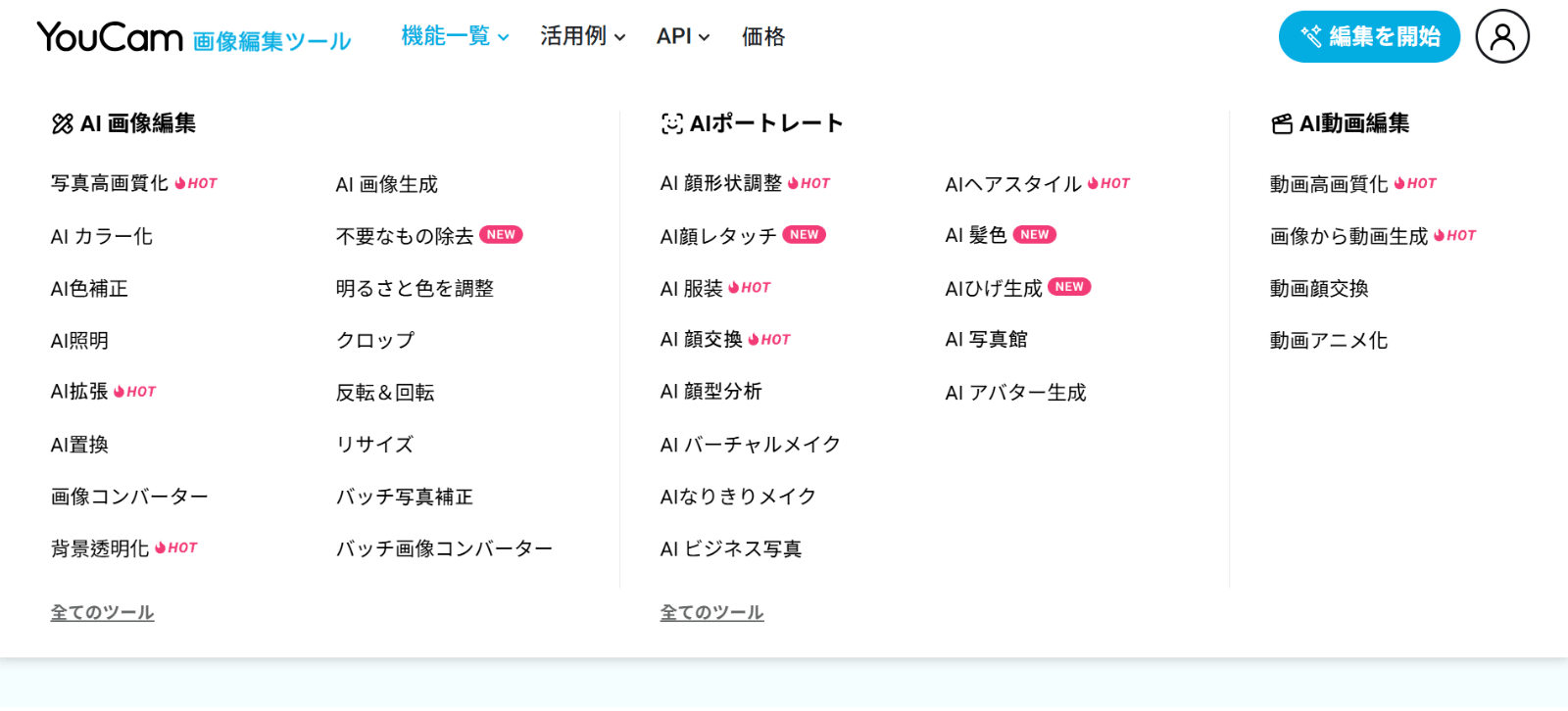Click the AI動画編集 clapperboard heading icon
1568x711 pixels.
(1282, 123)
